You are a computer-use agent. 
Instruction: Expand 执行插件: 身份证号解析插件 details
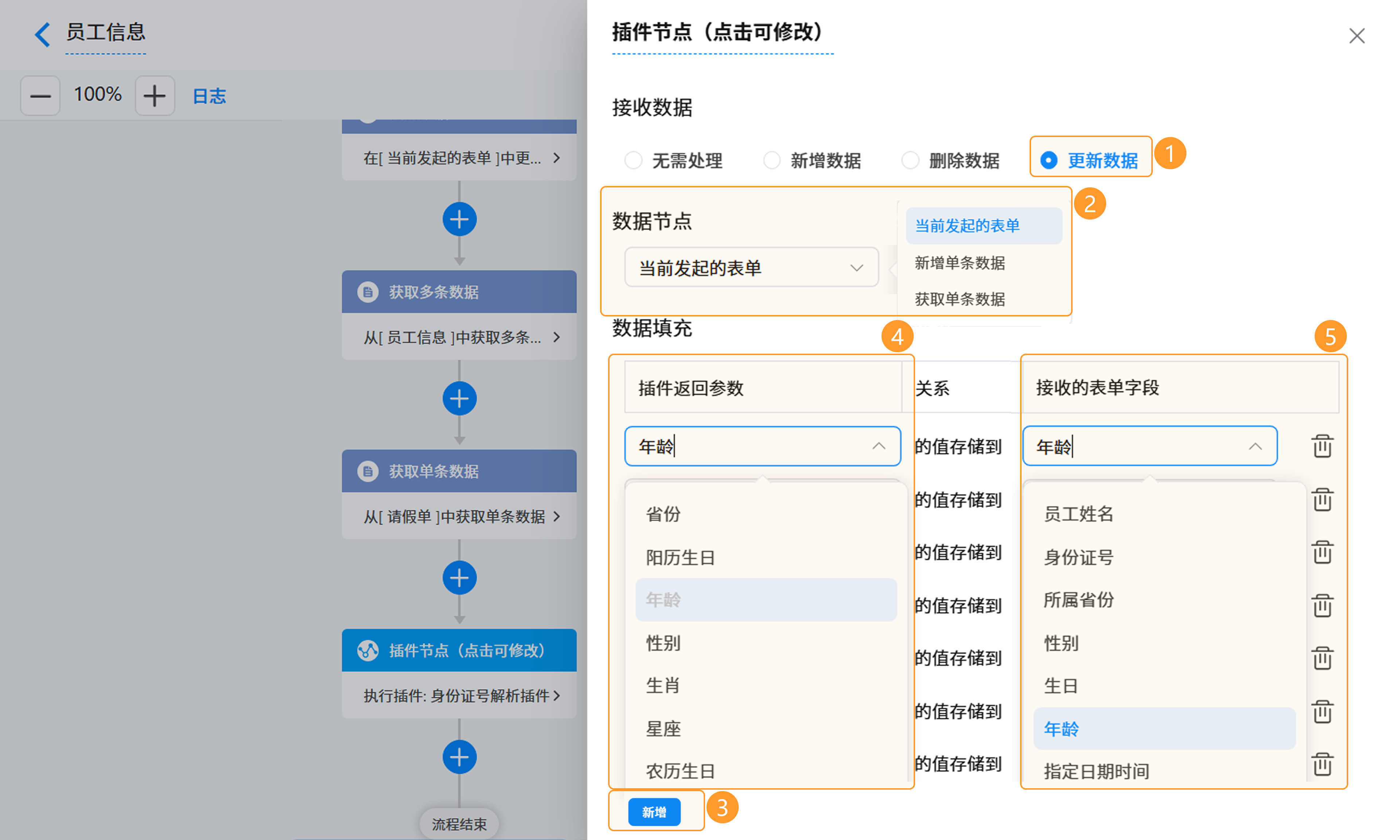pyautogui.click(x=459, y=696)
